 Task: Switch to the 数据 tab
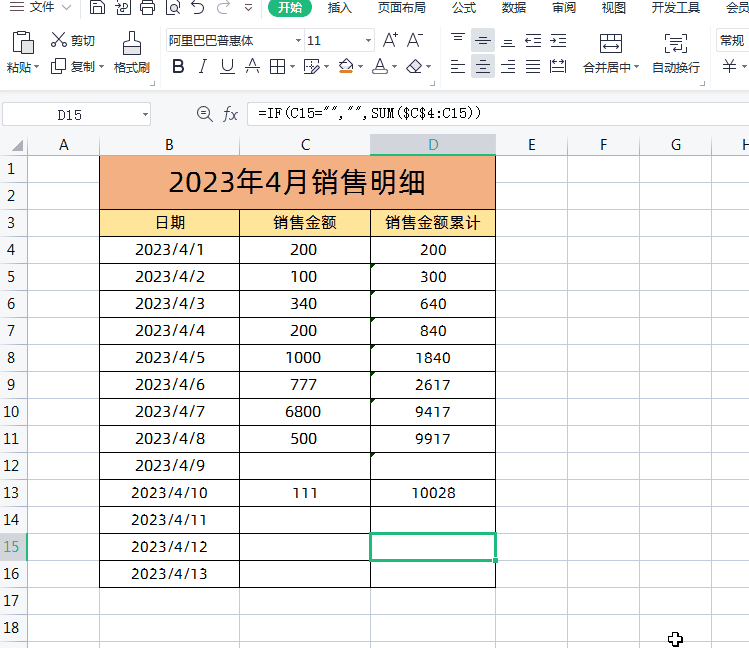tap(514, 8)
